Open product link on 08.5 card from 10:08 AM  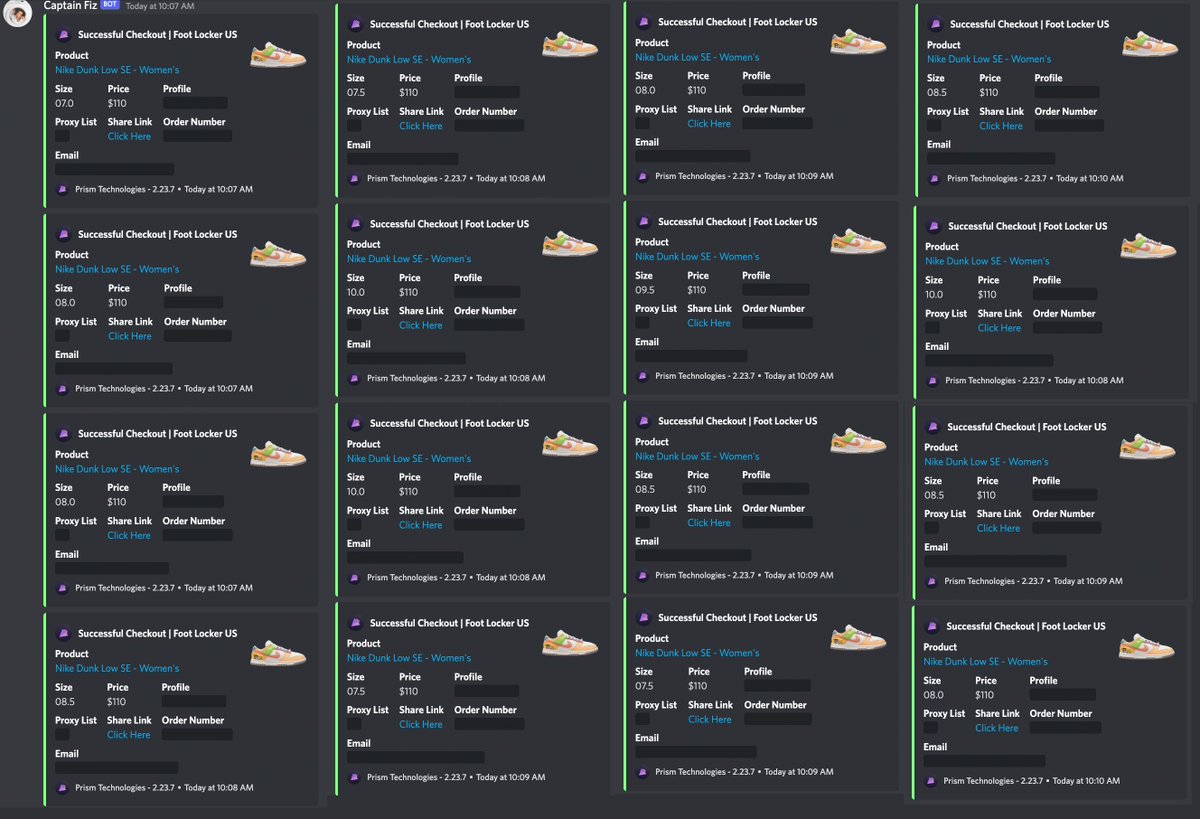coord(117,668)
